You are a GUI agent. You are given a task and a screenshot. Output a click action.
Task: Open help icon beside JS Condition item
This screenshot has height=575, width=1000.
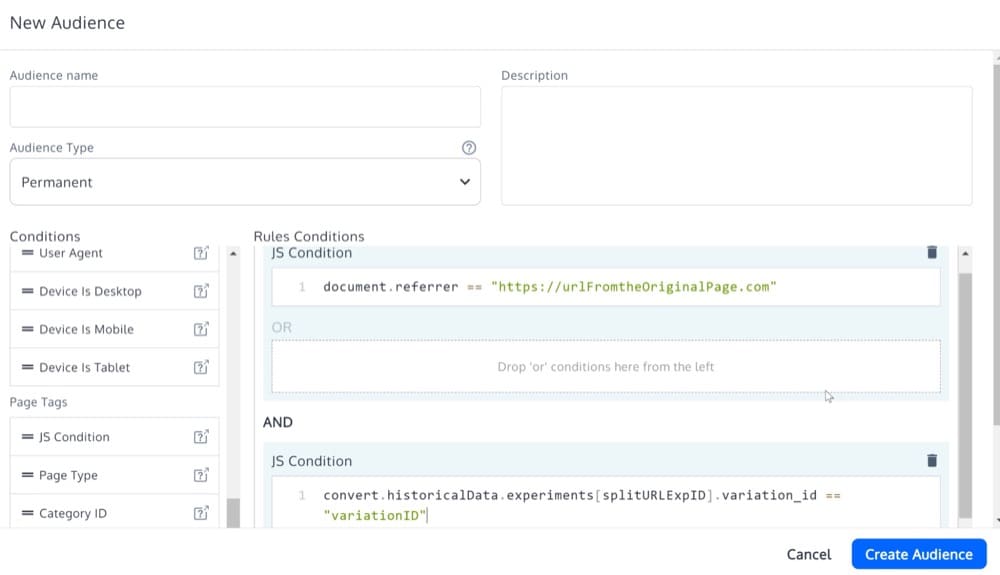point(201,437)
